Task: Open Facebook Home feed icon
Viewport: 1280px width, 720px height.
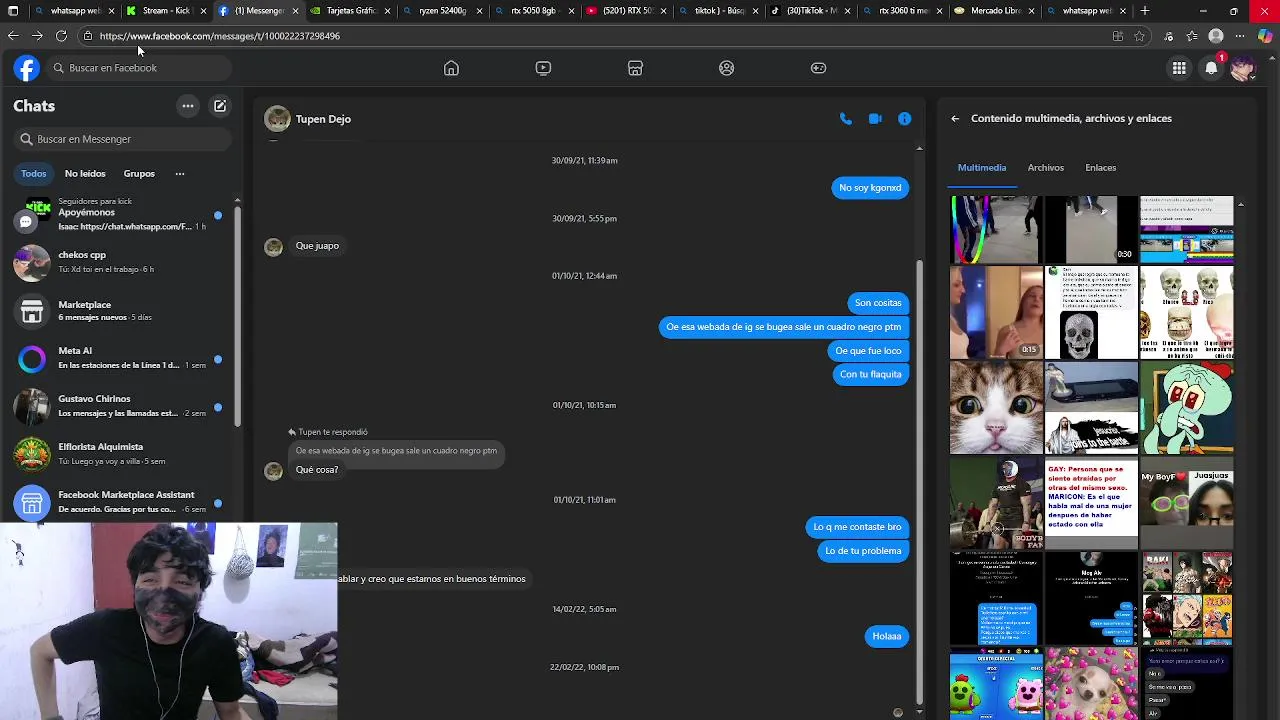Action: pos(451,68)
